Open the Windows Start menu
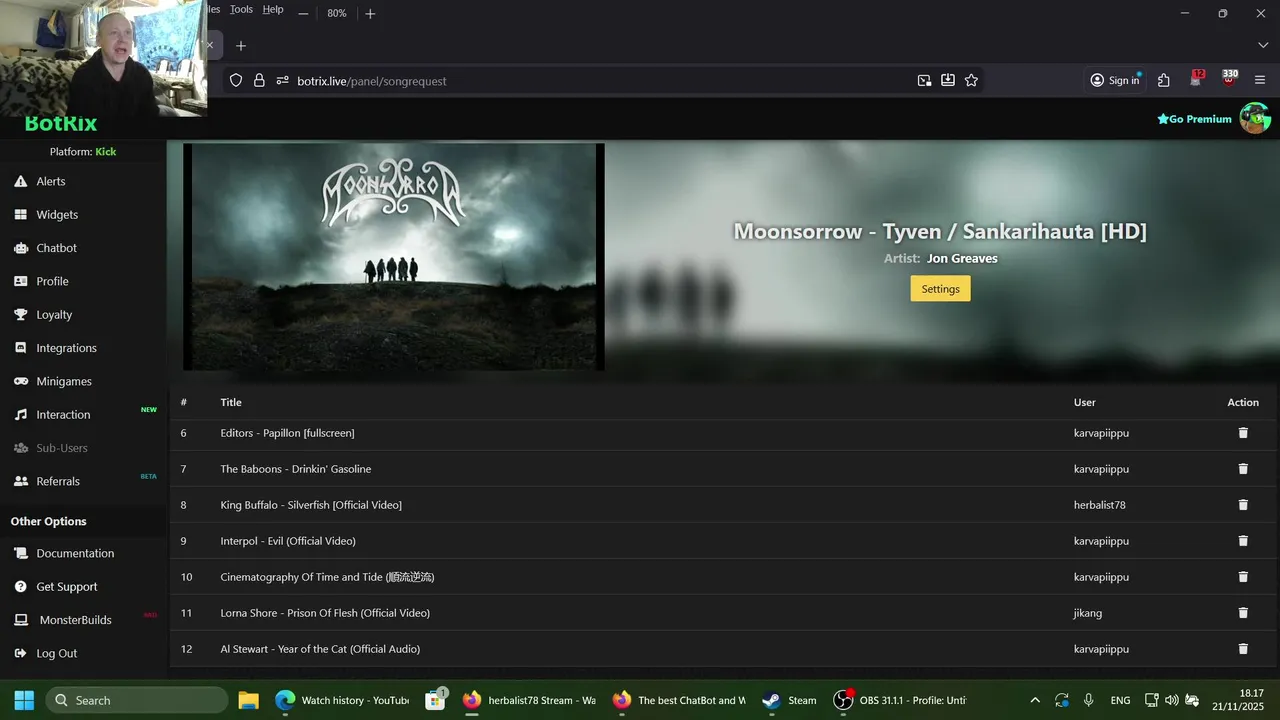Screen dimensions: 1280x720 [24, 700]
